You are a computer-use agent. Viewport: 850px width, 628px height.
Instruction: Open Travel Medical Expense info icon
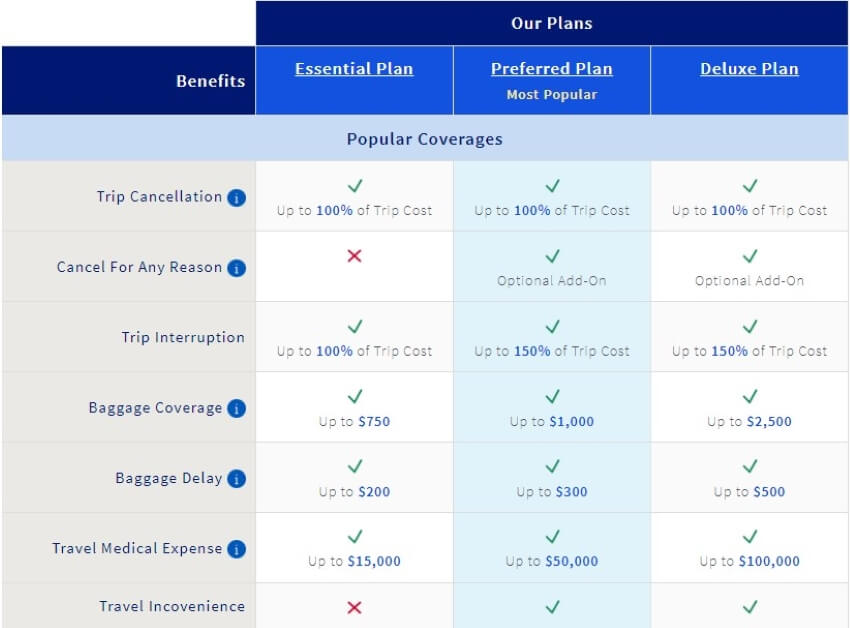click(236, 549)
